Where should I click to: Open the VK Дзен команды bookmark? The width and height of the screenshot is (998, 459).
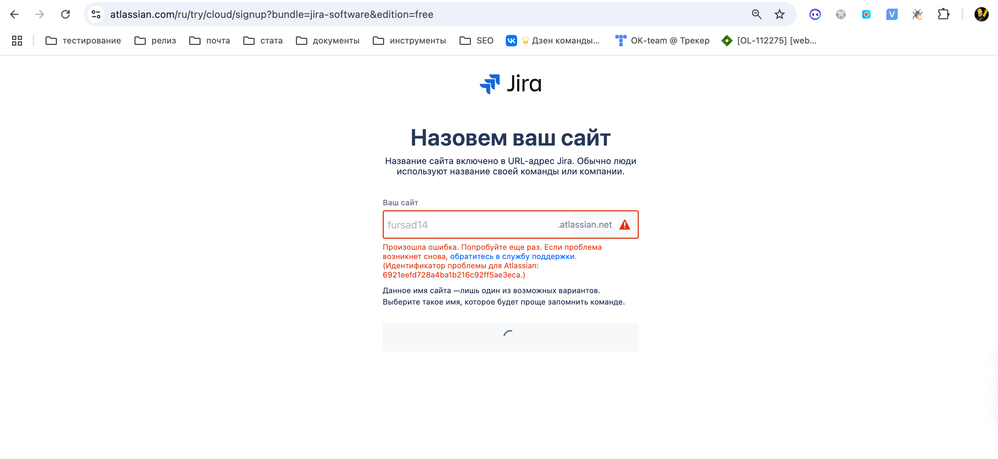[552, 40]
